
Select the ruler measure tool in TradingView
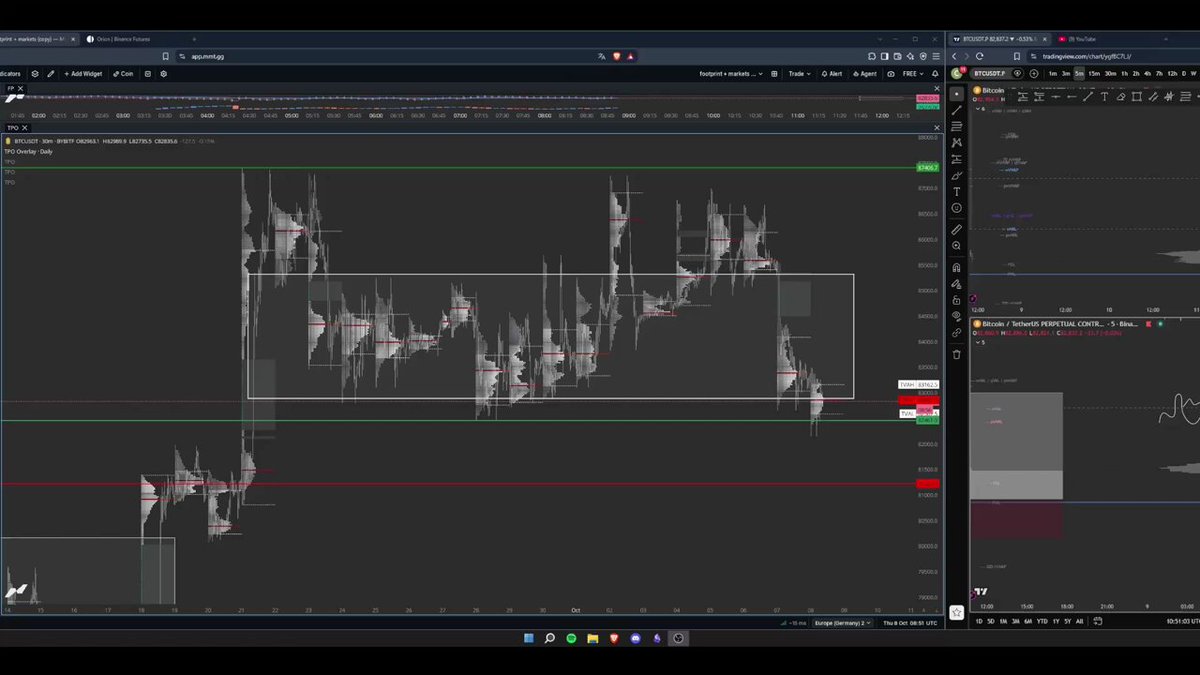click(x=957, y=230)
